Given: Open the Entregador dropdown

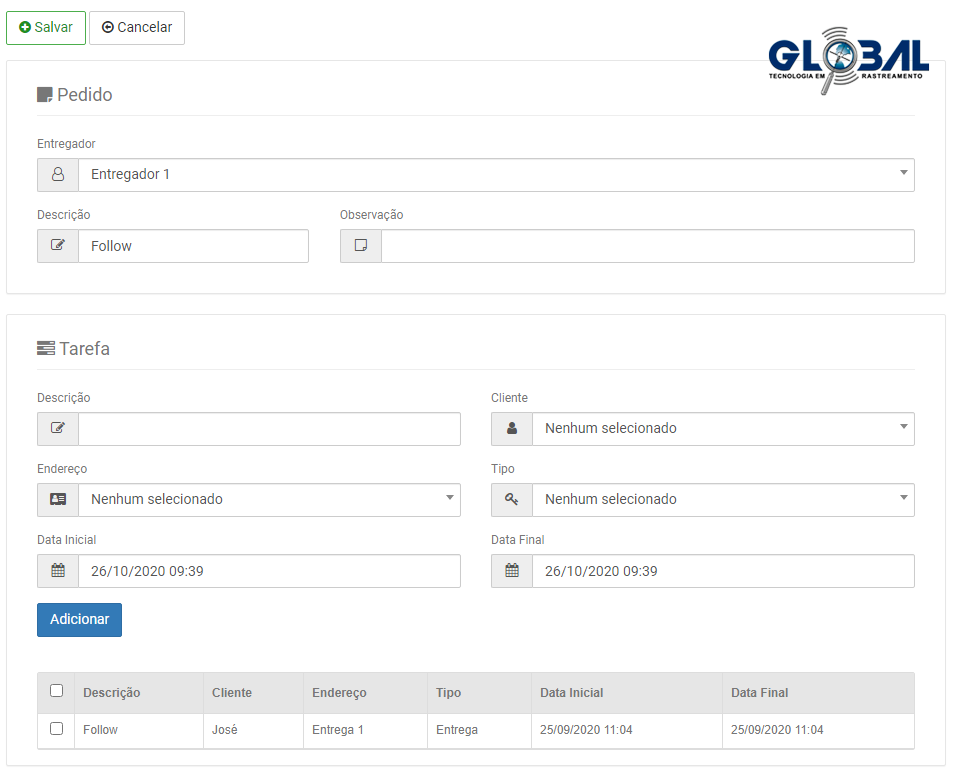Looking at the screenshot, I should point(495,175).
